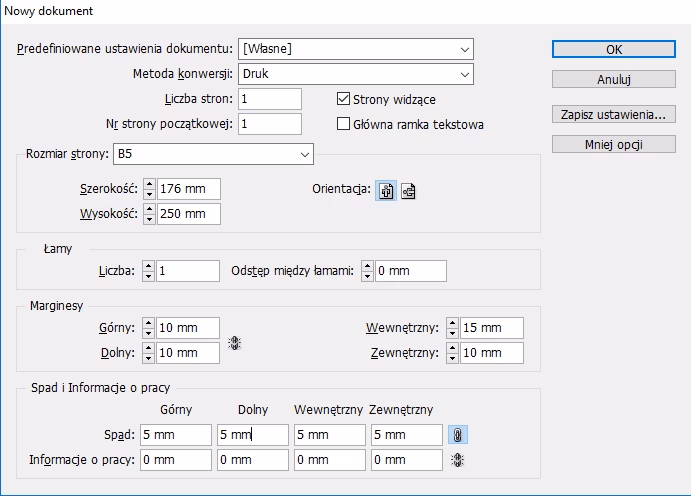The width and height of the screenshot is (691, 496).
Task: Click the Anuluj button
Action: [x=613, y=79]
